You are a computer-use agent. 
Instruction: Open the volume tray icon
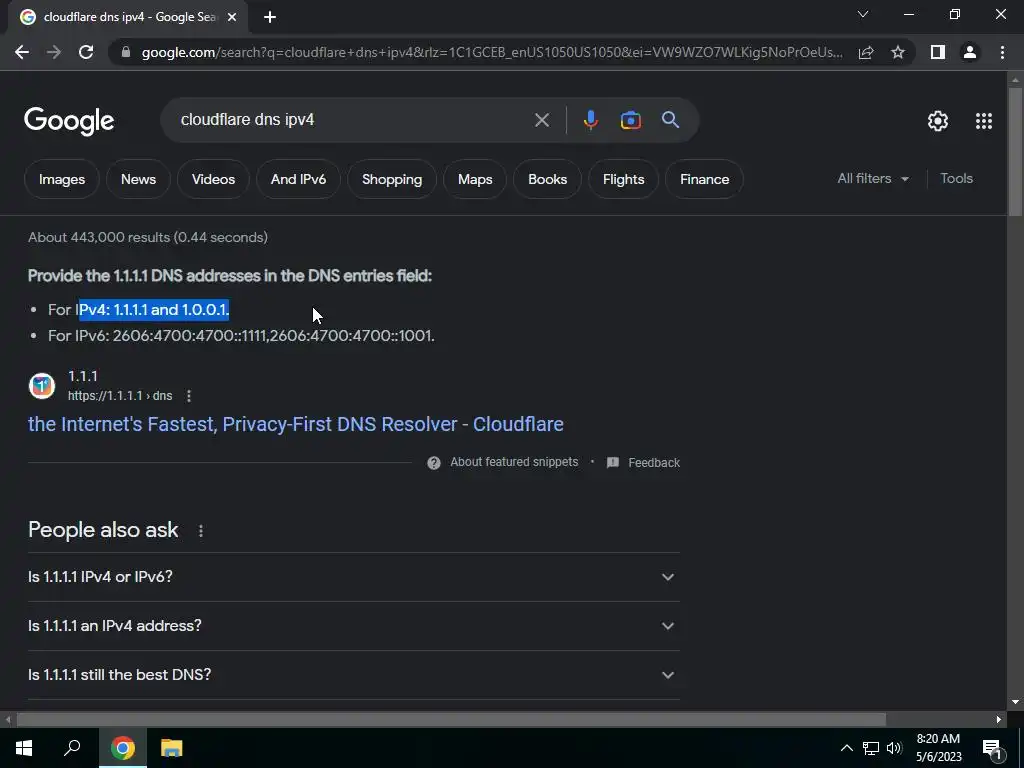pyautogui.click(x=894, y=748)
